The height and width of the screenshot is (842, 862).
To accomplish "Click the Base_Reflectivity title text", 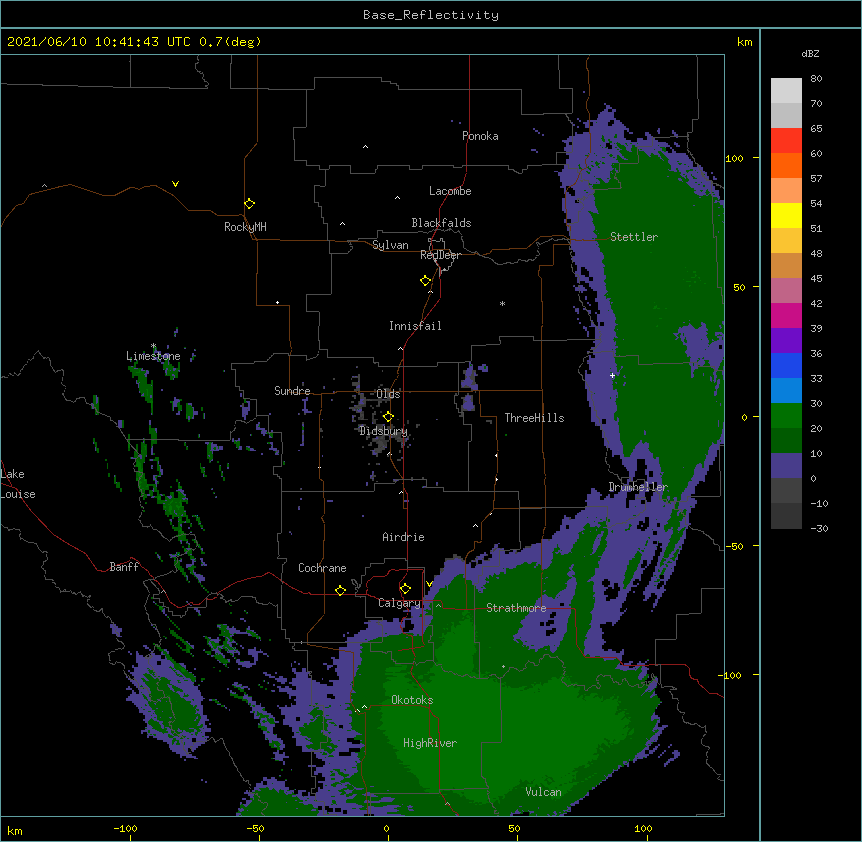I will [x=431, y=15].
